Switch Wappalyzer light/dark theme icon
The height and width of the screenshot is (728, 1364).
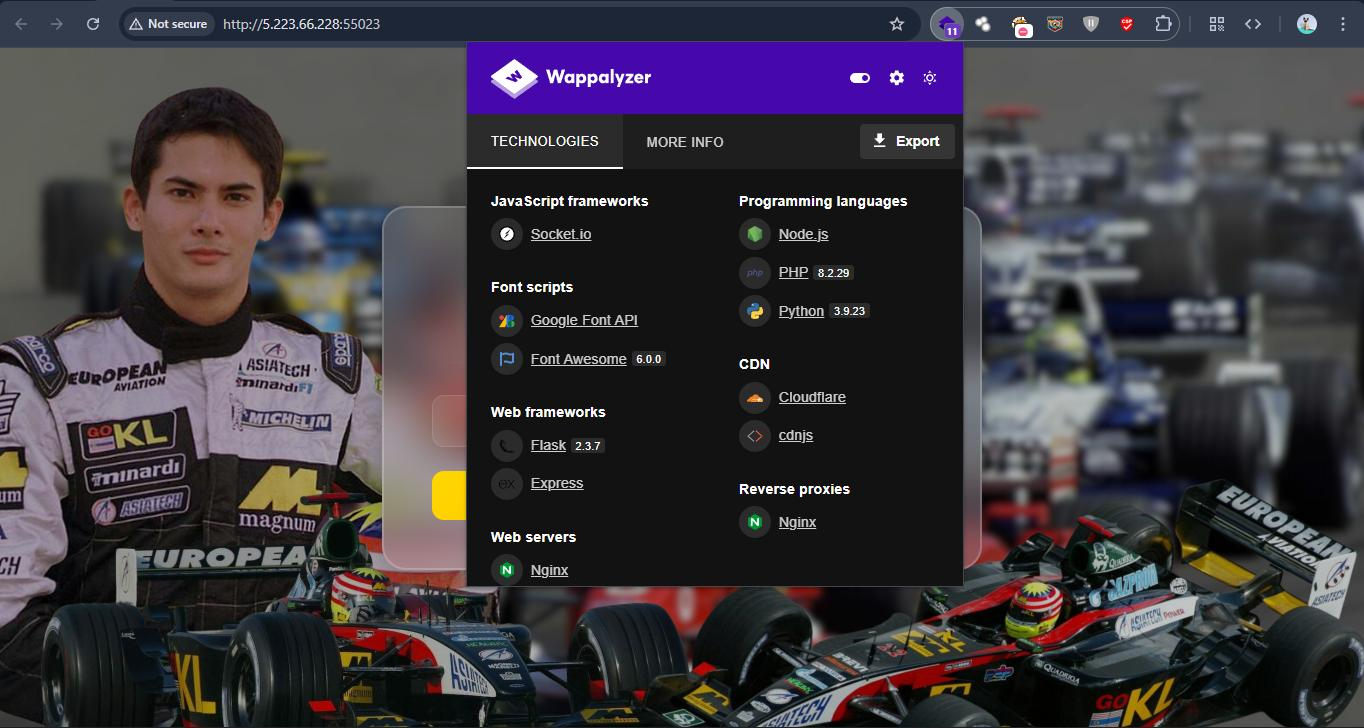pyautogui.click(x=930, y=78)
